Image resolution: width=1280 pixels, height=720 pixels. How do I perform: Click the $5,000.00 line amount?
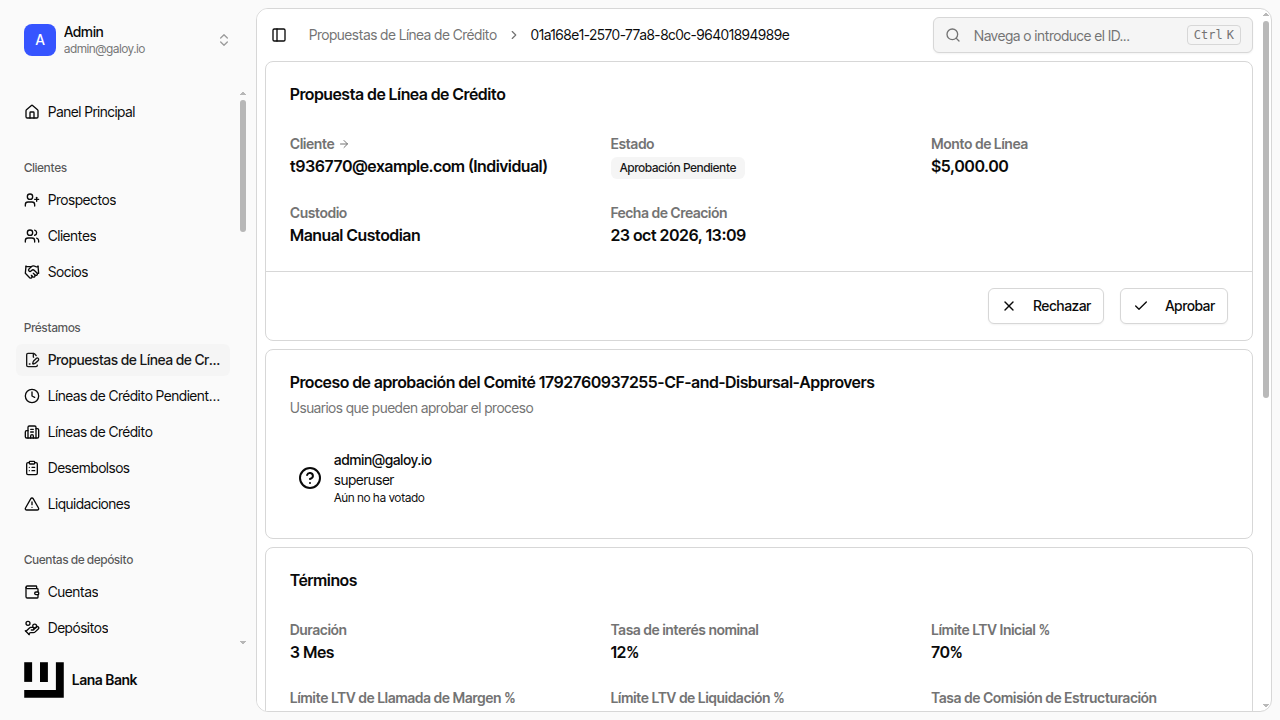click(x=970, y=166)
